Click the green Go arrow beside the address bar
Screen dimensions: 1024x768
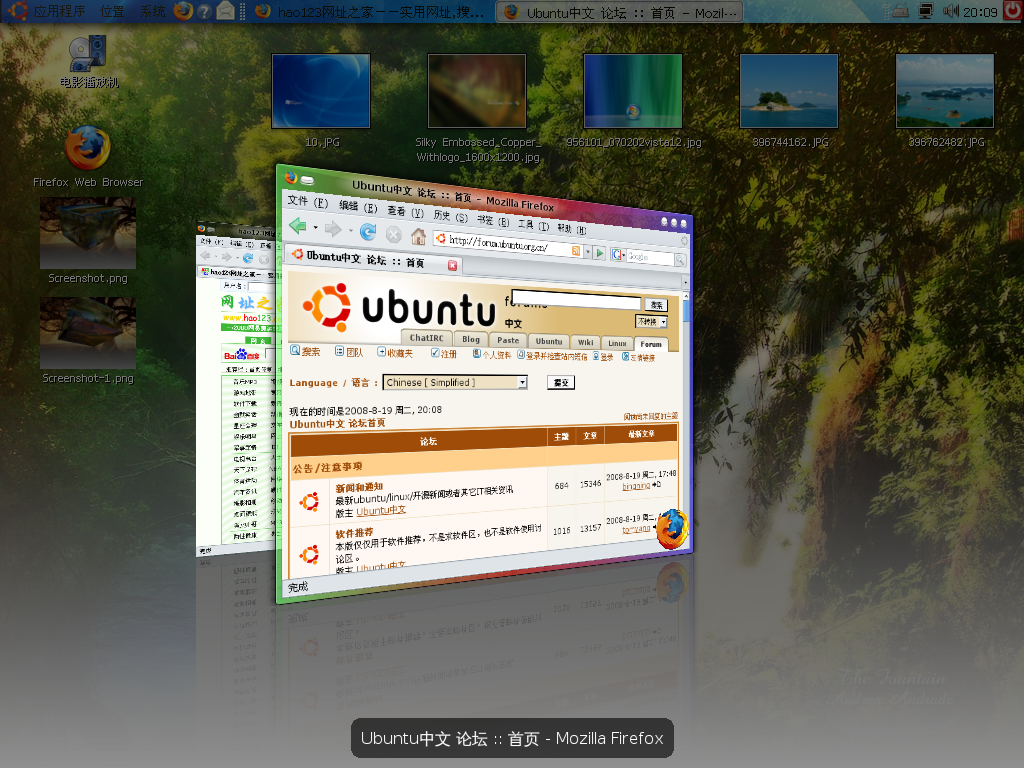pos(599,253)
